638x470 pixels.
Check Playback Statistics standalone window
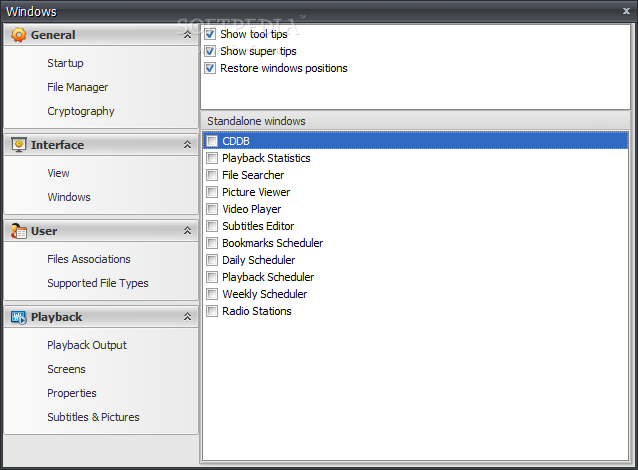coord(212,158)
